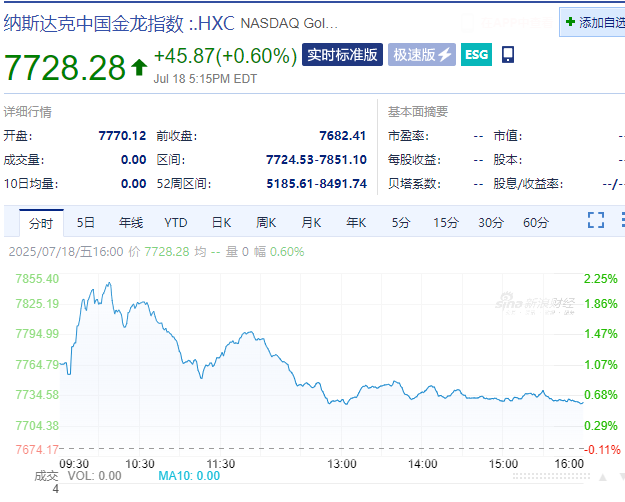Select the 周K weekly chart
This screenshot has height=502, width=625.
pyautogui.click(x=266, y=222)
